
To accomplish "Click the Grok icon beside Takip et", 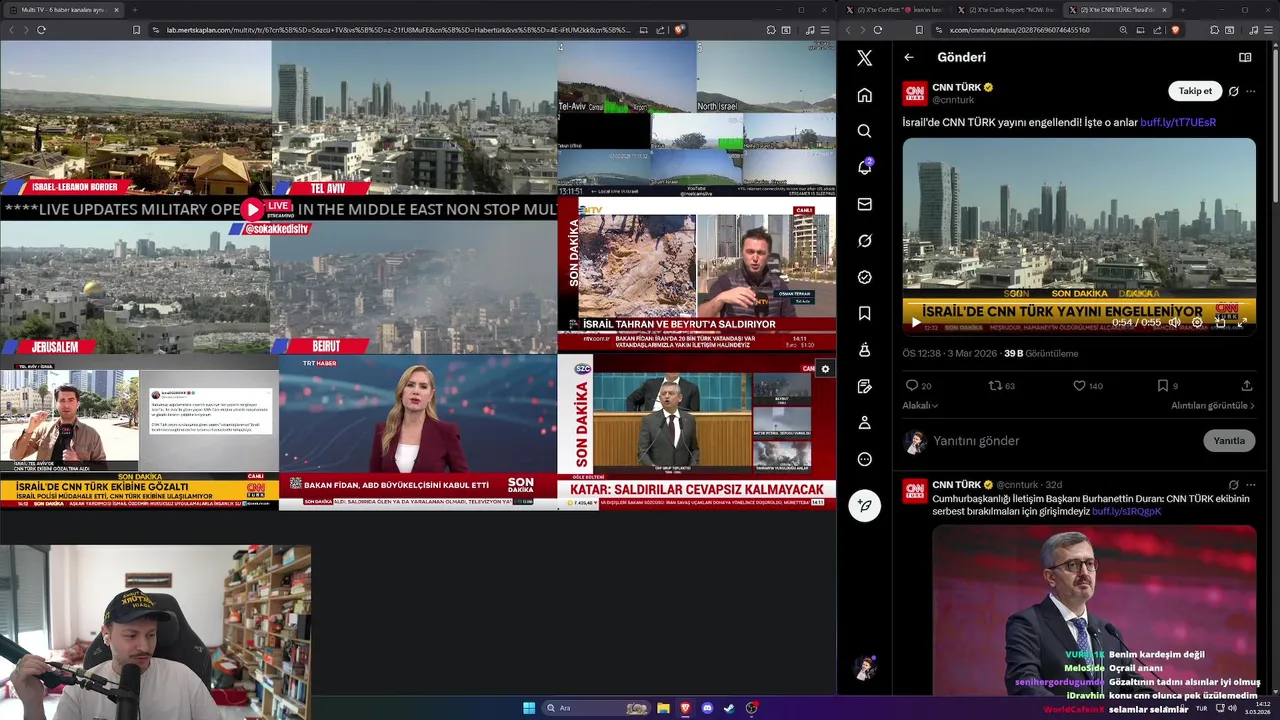I will point(1233,91).
